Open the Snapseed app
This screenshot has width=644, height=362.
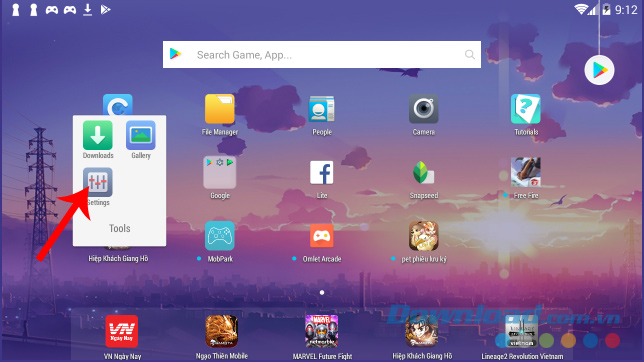tap(423, 173)
